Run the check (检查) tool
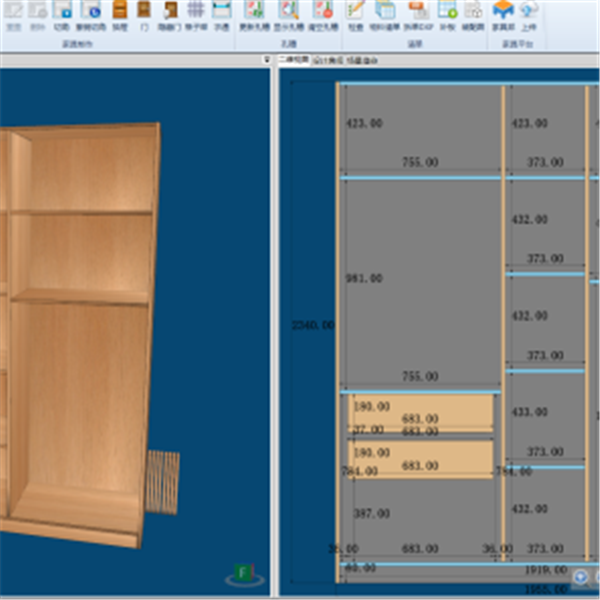This screenshot has height=600, width=600. point(356,14)
